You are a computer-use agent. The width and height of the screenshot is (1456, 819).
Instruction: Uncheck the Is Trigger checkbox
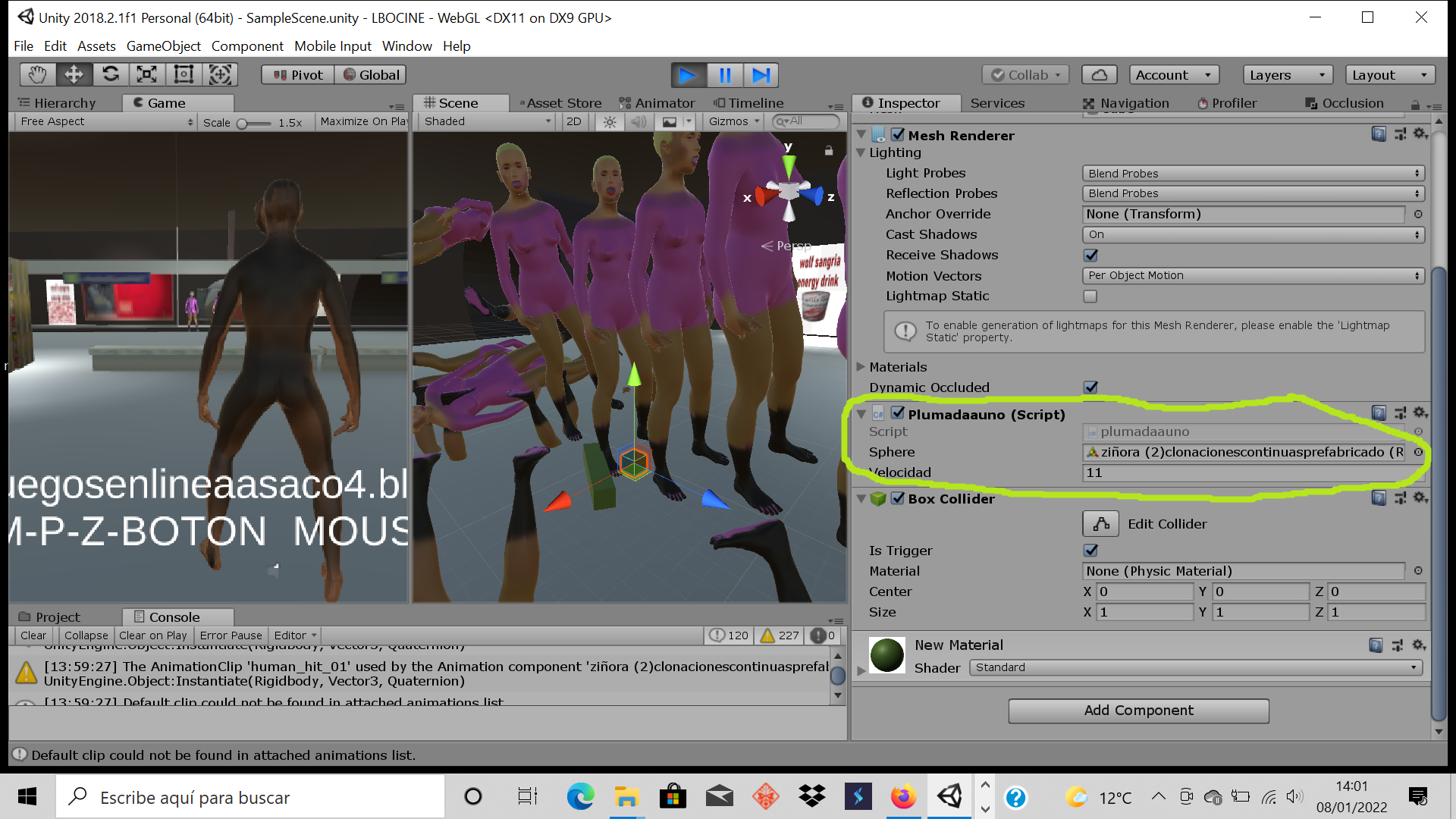coord(1090,551)
